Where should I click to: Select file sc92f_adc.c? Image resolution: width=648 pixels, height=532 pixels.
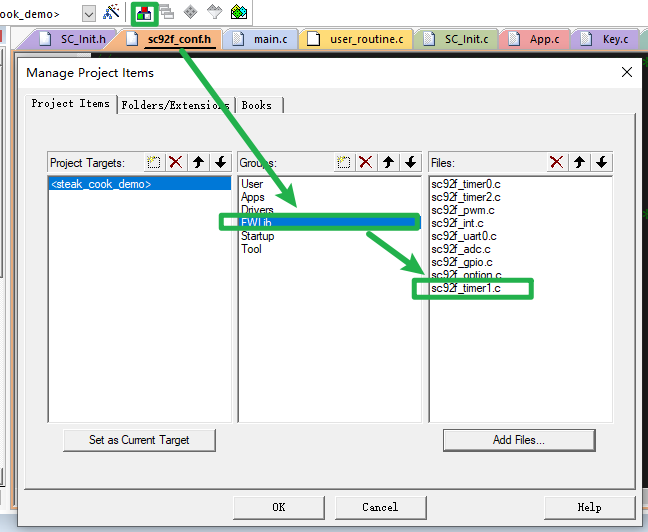[x=461, y=249]
